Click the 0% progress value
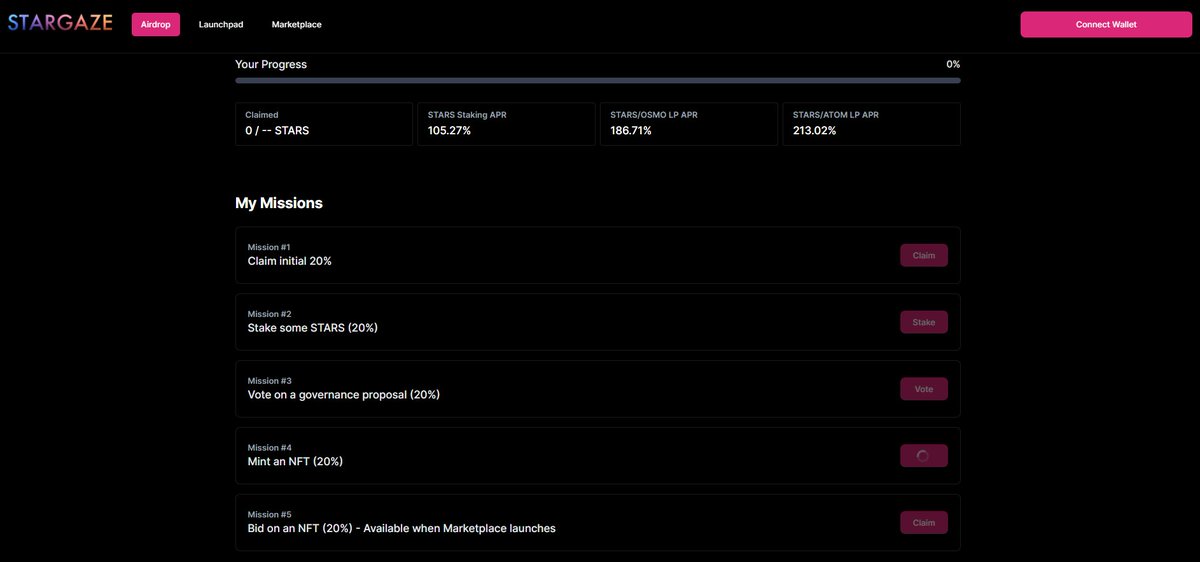The image size is (1200, 562). click(x=953, y=64)
